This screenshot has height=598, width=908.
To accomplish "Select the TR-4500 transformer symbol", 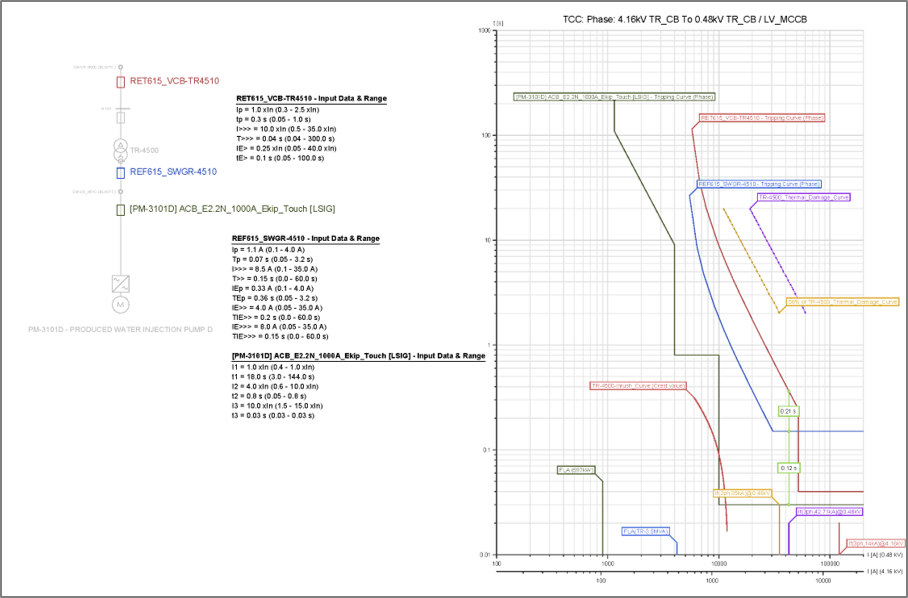I will pyautogui.click(x=120, y=150).
